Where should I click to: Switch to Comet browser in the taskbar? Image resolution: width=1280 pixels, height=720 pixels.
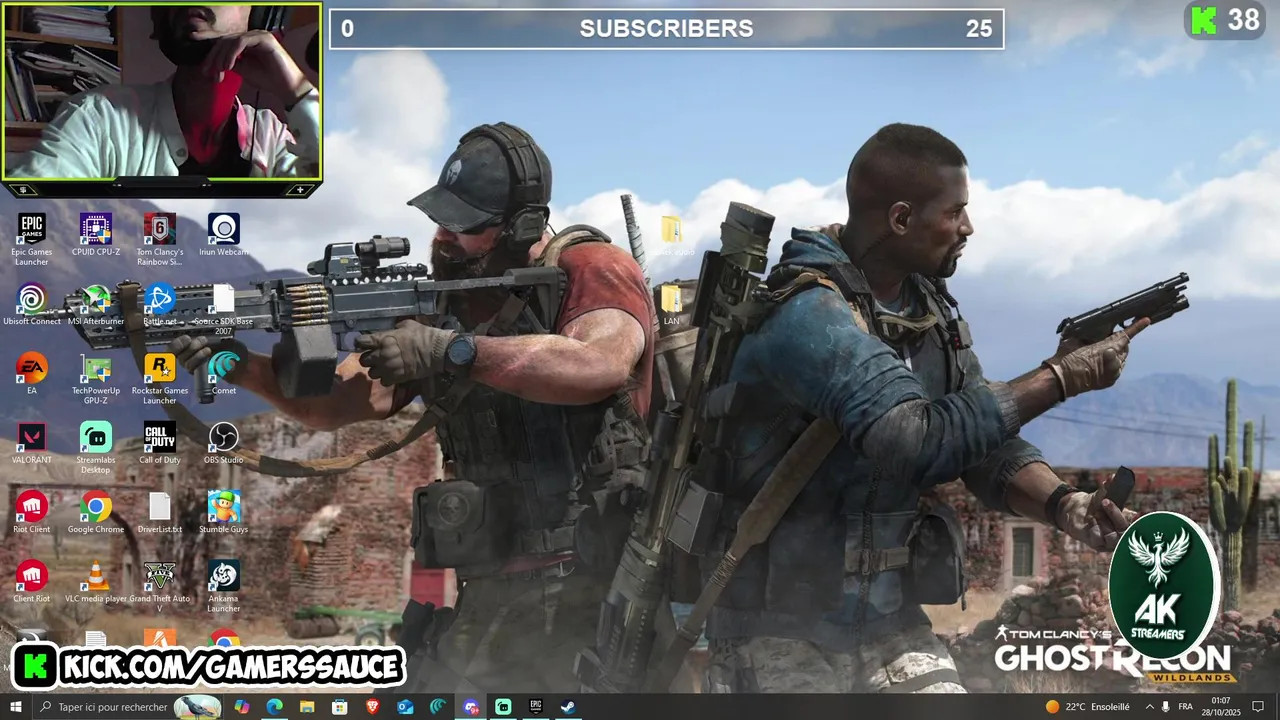[438, 707]
